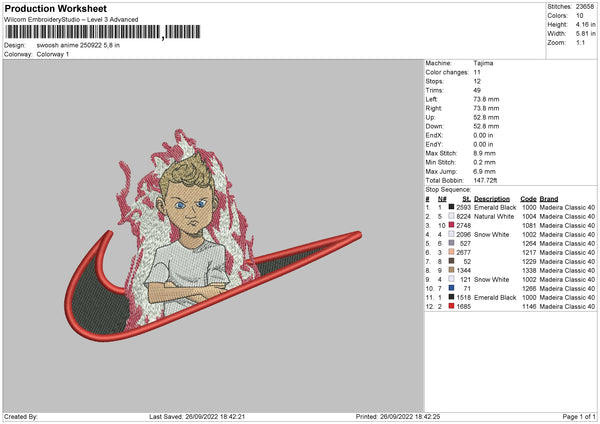
Task: Click the embroidered swoosh anime design preview
Action: pyautogui.click(x=213, y=236)
